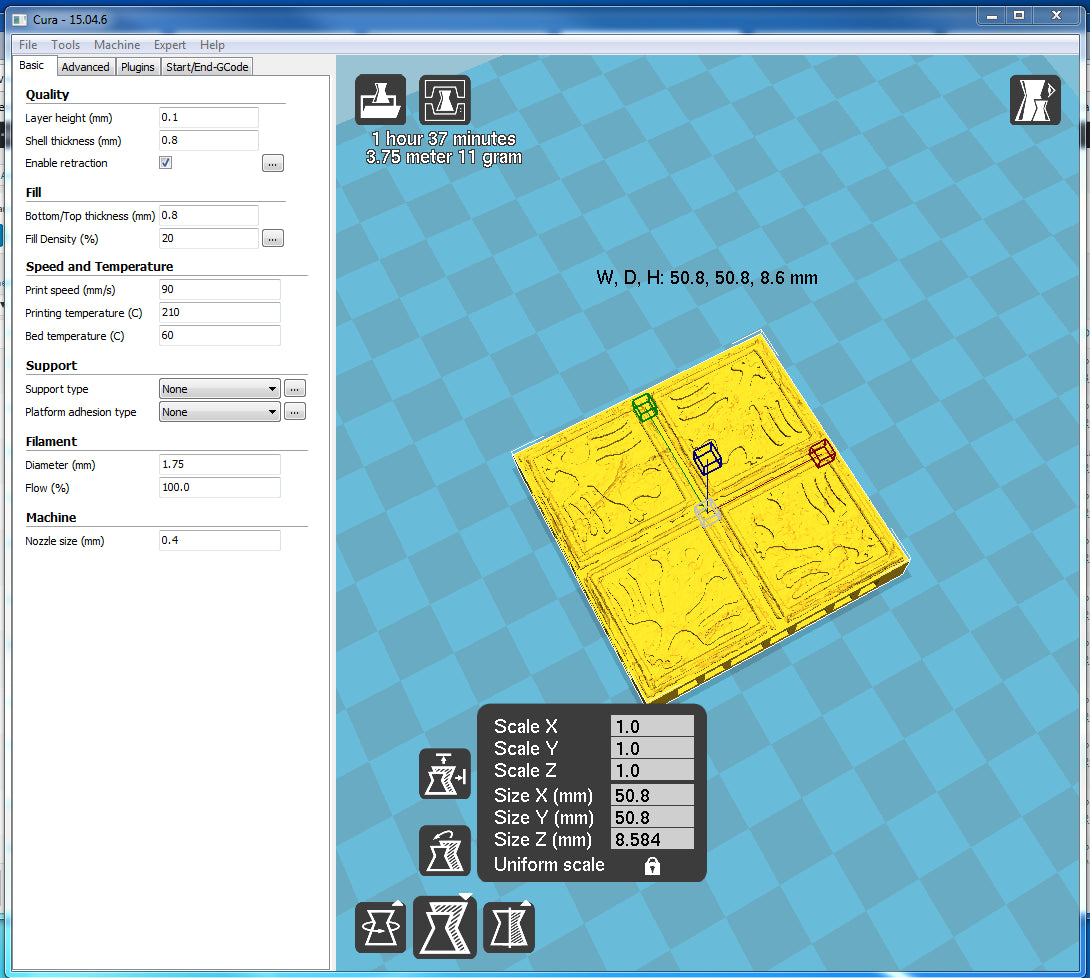
Task: Select the Scale tool icon
Action: click(x=445, y=927)
